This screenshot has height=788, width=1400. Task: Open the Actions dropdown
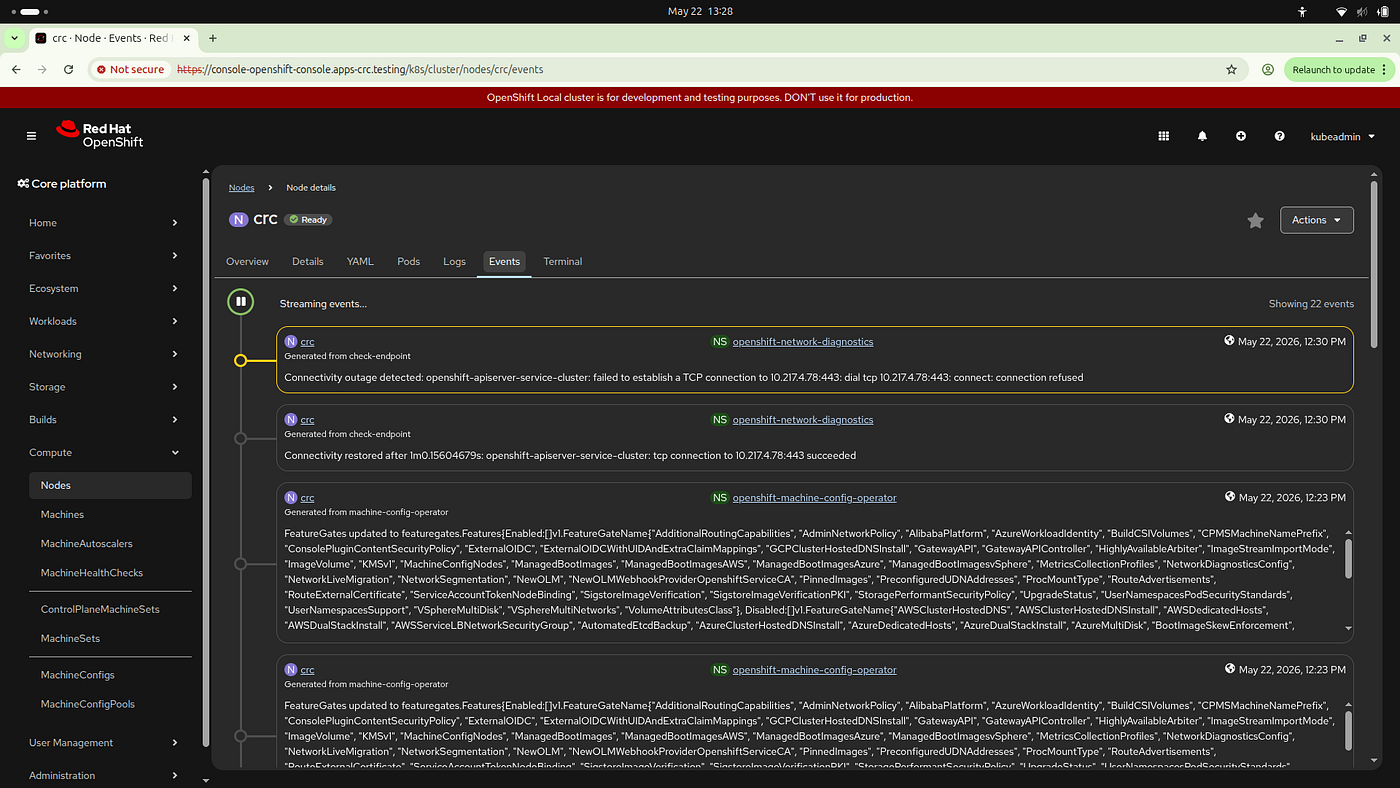coord(1317,220)
